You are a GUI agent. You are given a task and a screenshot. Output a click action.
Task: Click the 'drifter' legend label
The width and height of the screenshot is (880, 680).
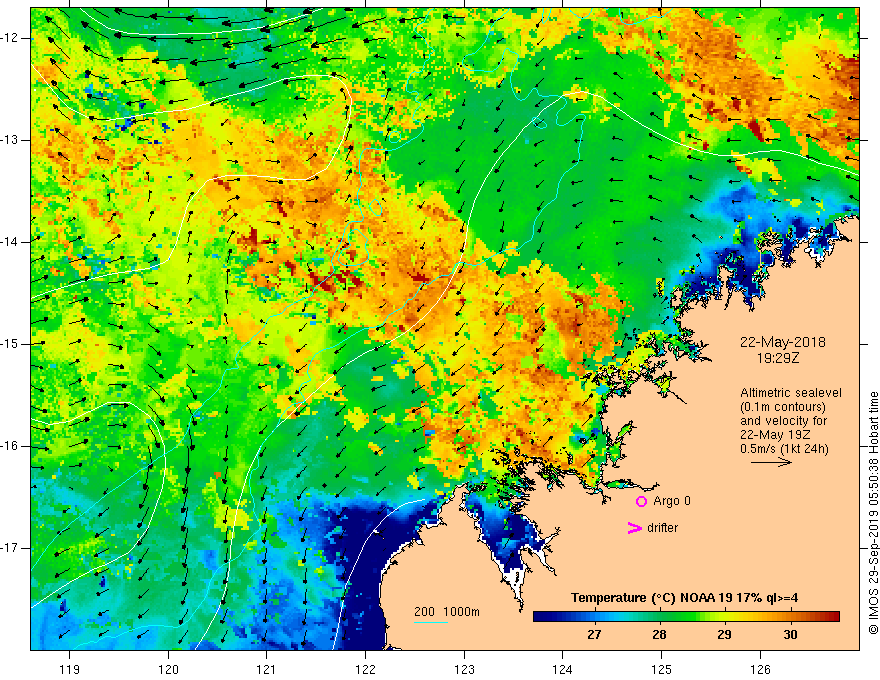click(662, 528)
